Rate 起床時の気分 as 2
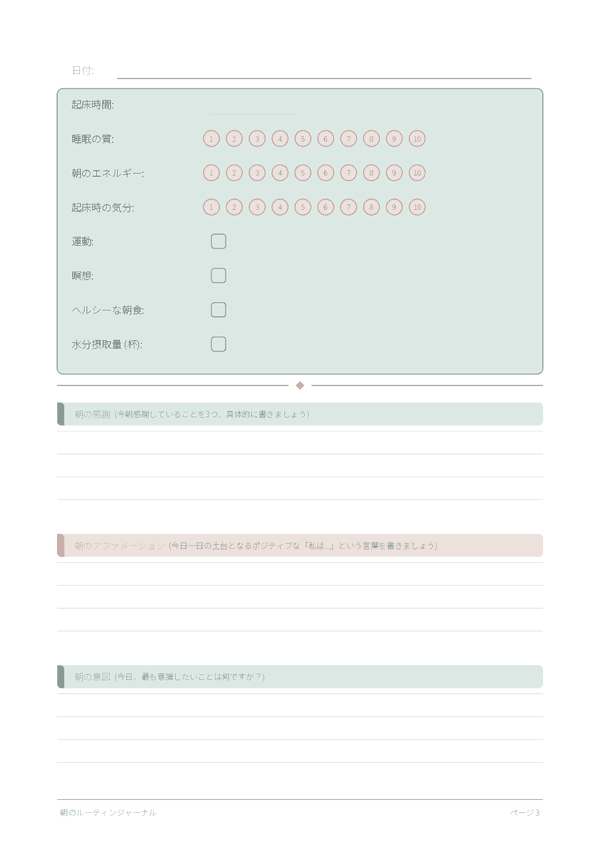The width and height of the screenshot is (600, 848). [x=234, y=207]
